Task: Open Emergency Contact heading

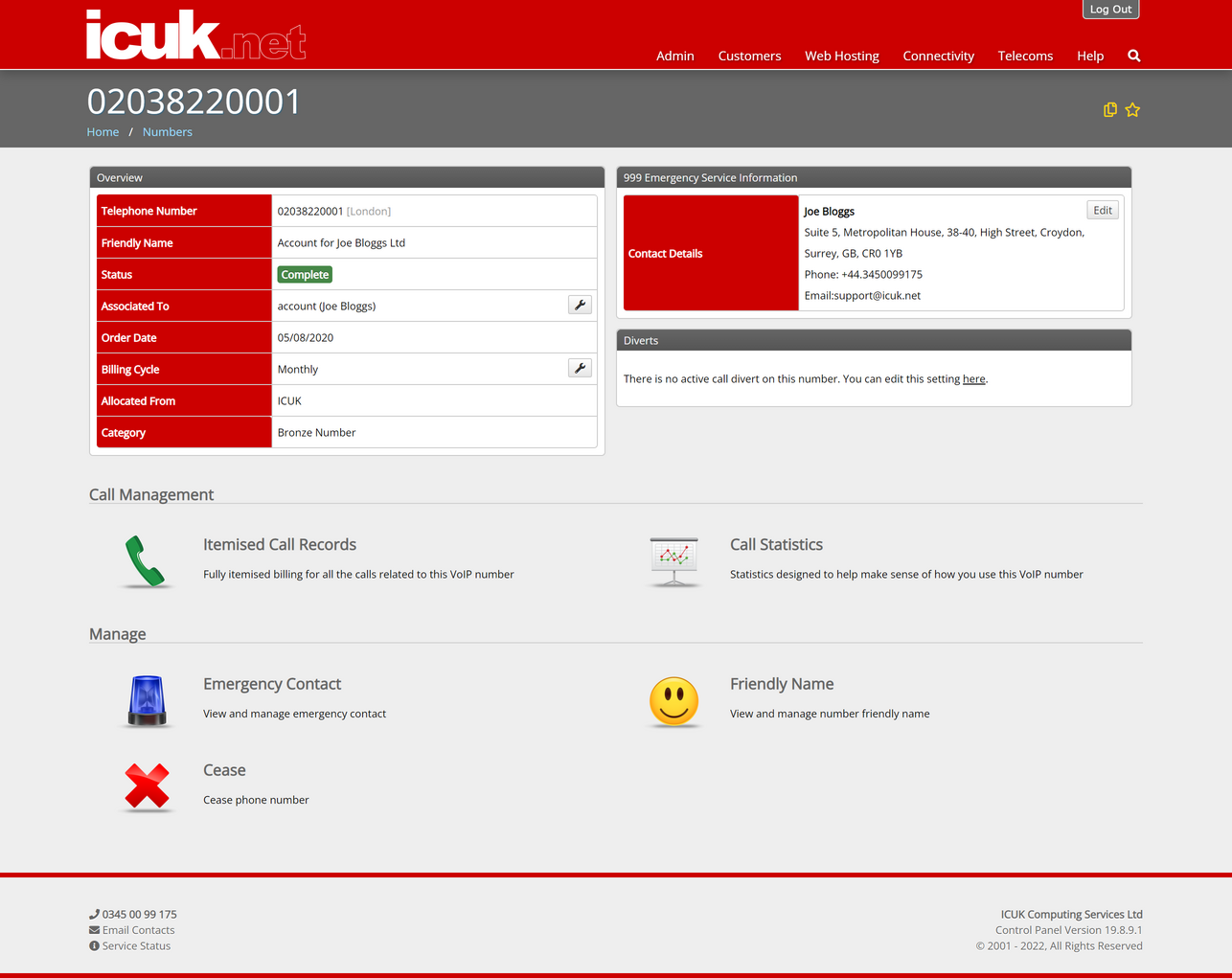Action: point(272,684)
